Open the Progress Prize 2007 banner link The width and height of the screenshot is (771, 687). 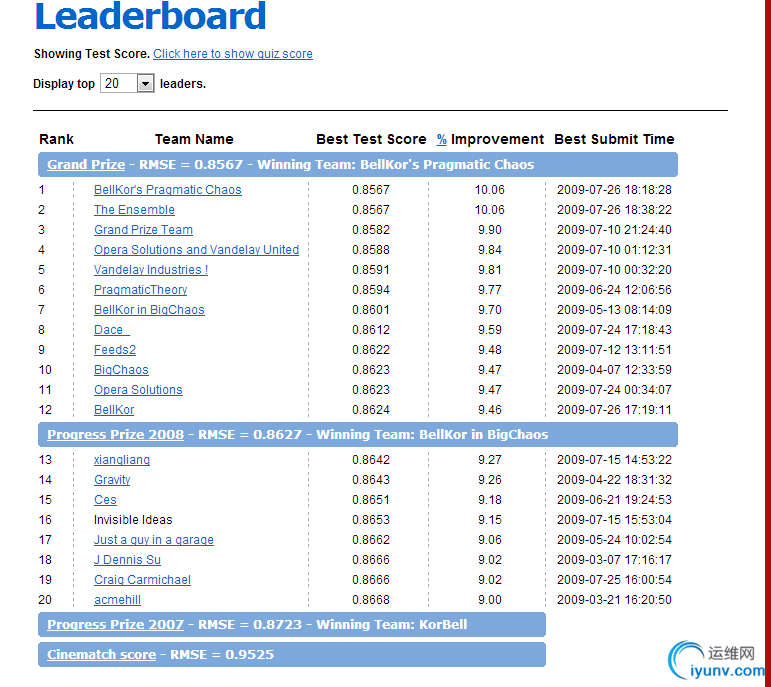[116, 625]
